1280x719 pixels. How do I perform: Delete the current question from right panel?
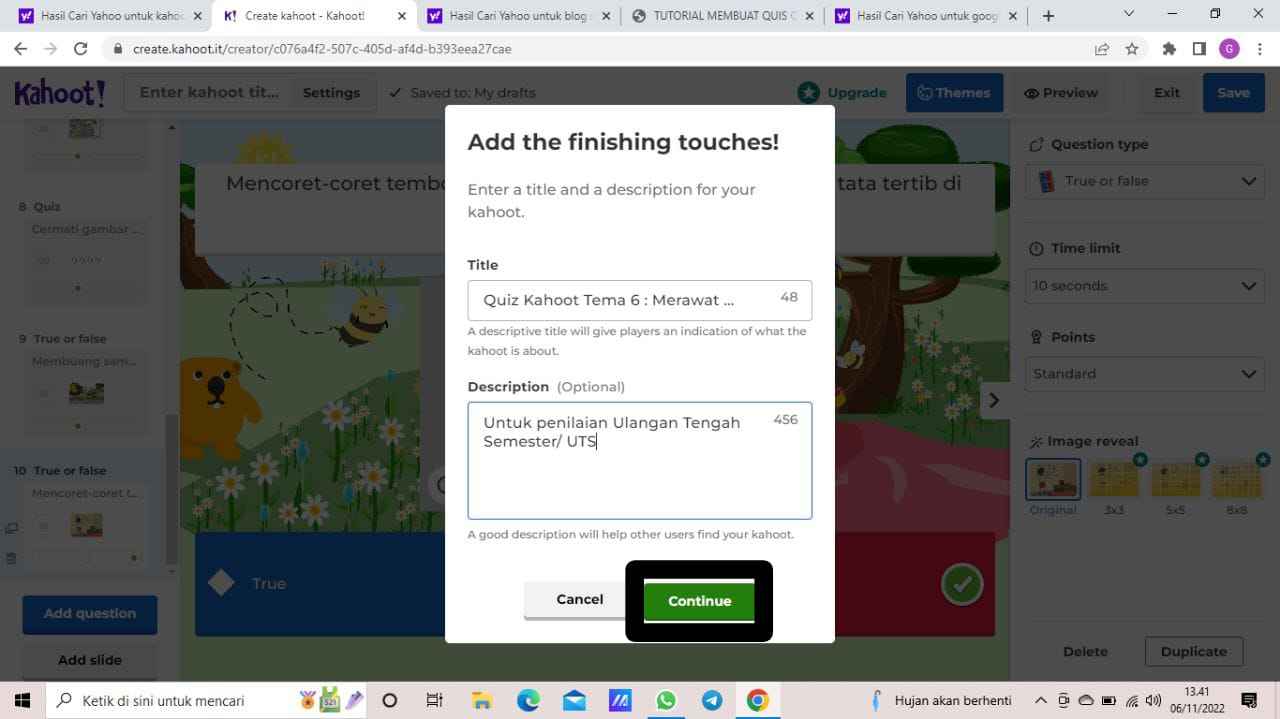(x=1085, y=652)
